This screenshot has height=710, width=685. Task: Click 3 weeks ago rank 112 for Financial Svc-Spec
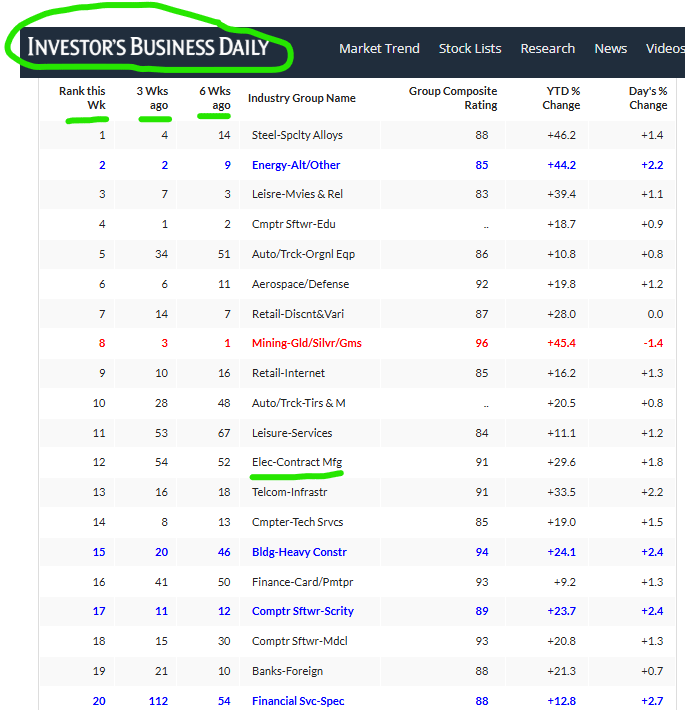pyautogui.click(x=158, y=700)
